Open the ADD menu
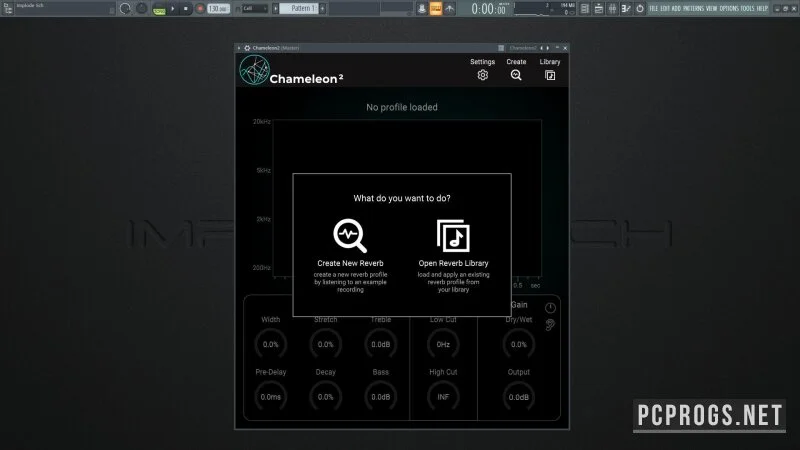Image resolution: width=800 pixels, height=450 pixels. [676, 9]
